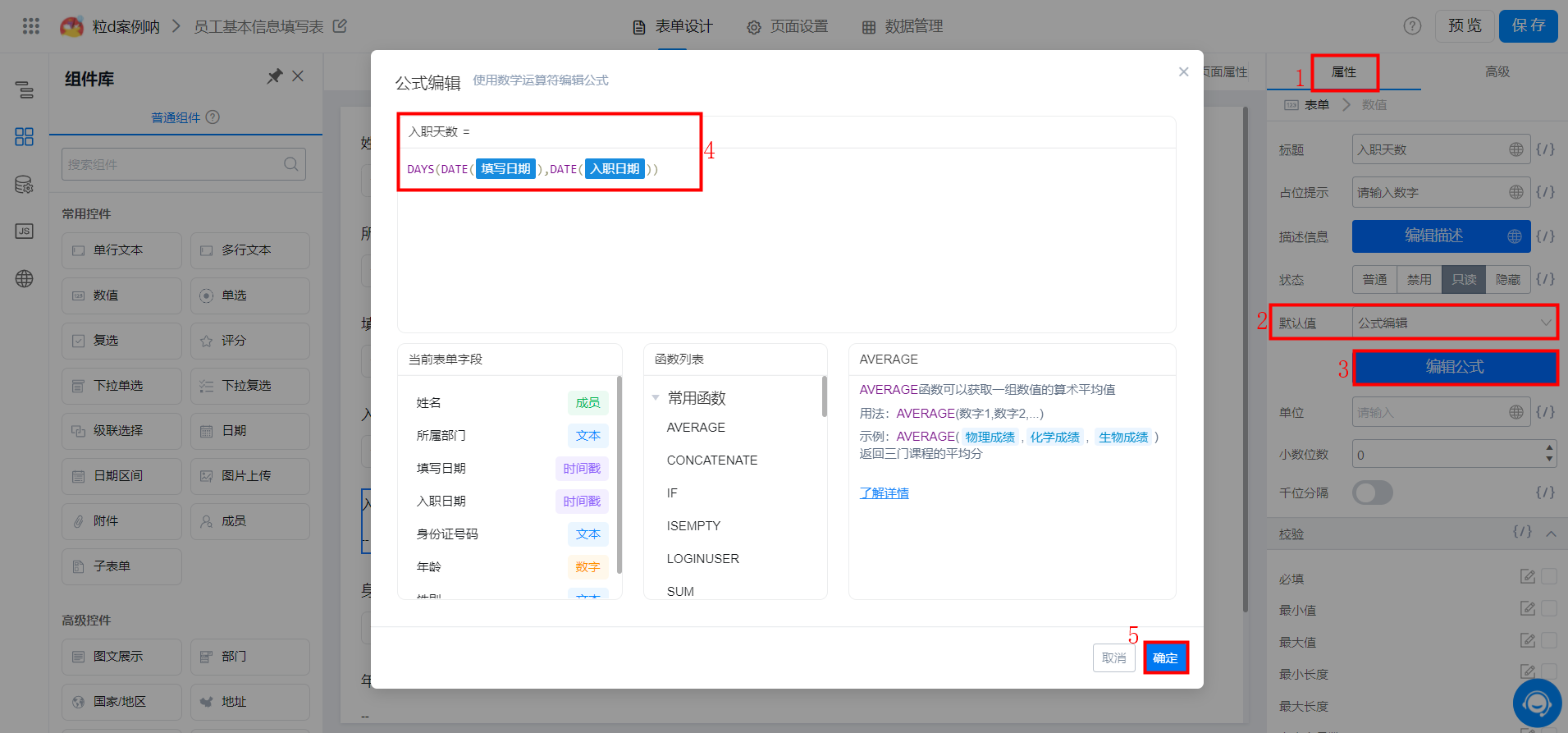Click the search magnifier in the component search box
This screenshot has height=733, width=1568.
[x=291, y=164]
